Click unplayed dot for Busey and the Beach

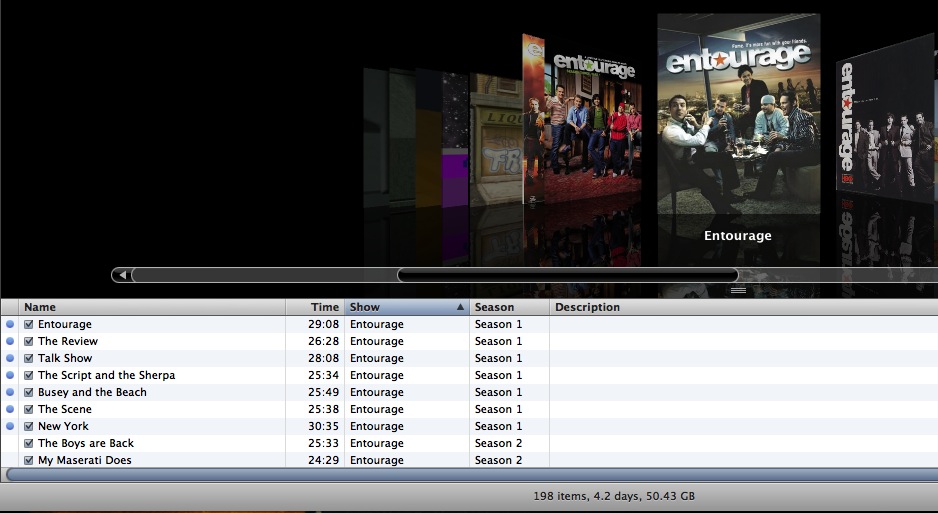click(10, 392)
